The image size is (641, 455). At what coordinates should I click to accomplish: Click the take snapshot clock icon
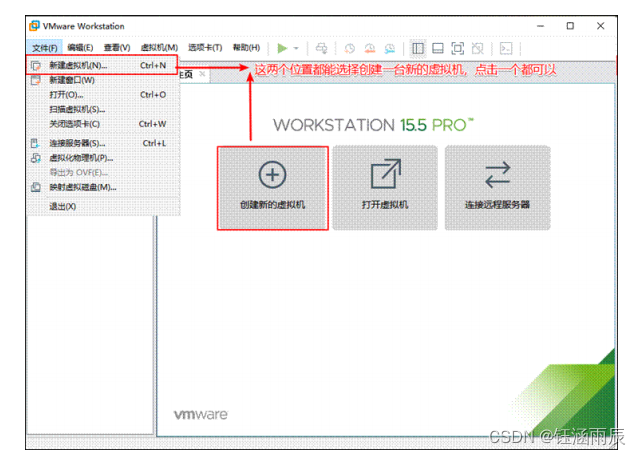[350, 49]
